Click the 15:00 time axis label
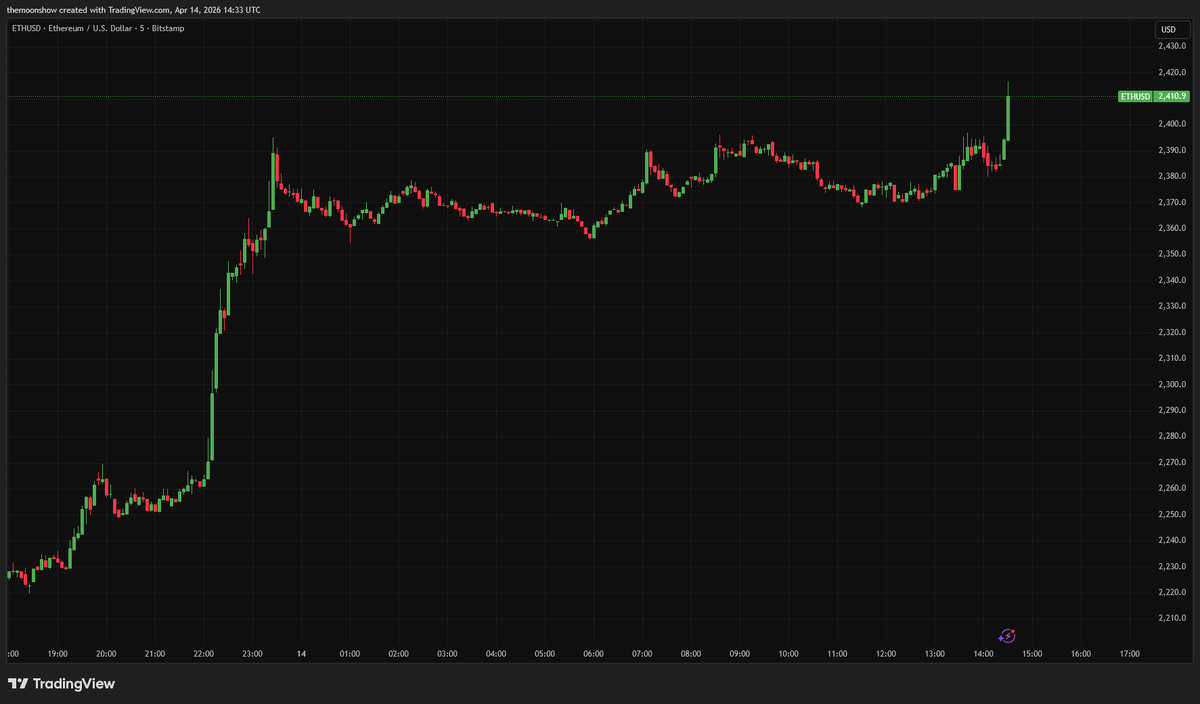Screen dimensions: 1200x704 tap(1033, 654)
